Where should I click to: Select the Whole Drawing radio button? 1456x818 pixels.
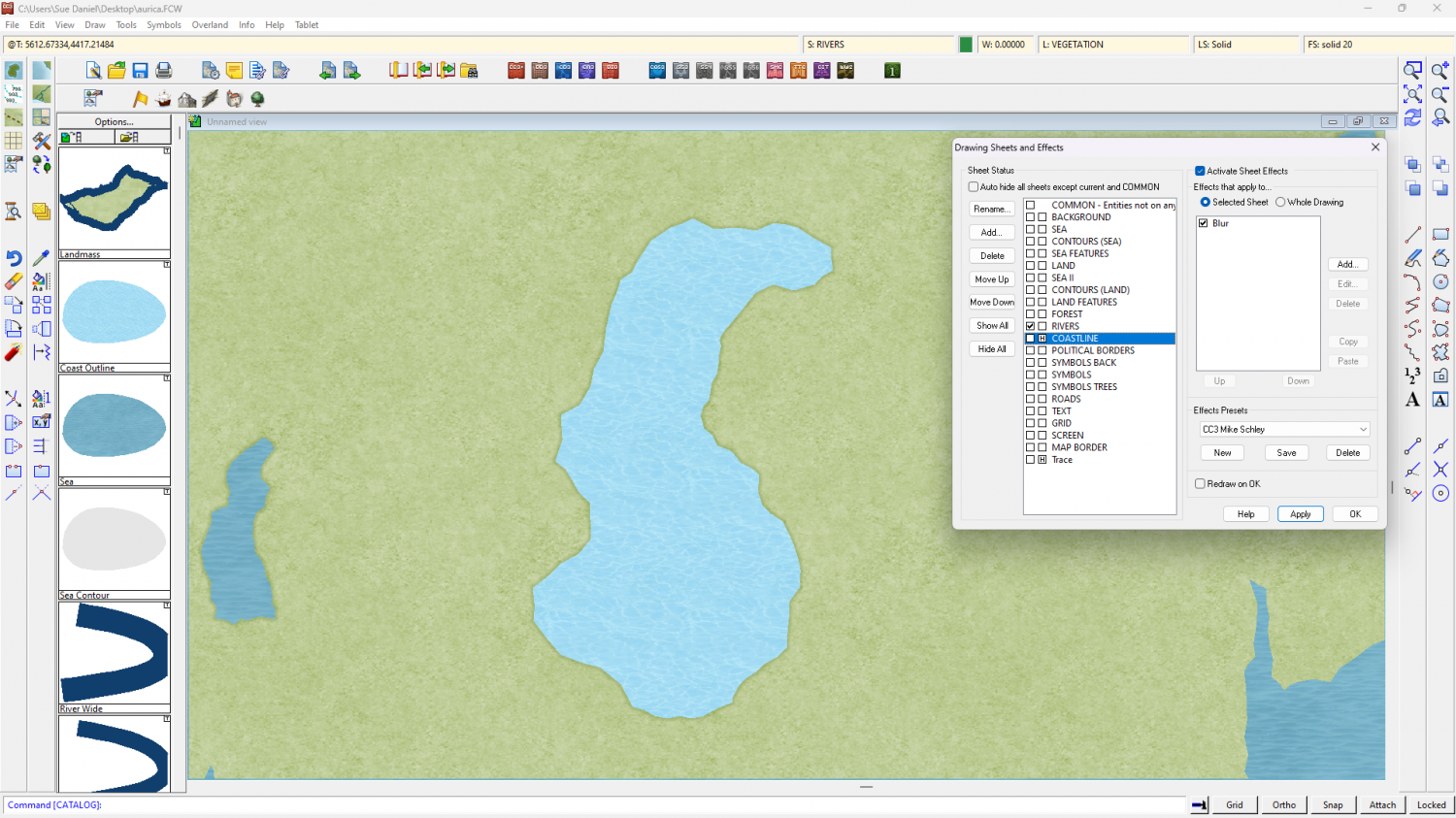coord(1280,202)
